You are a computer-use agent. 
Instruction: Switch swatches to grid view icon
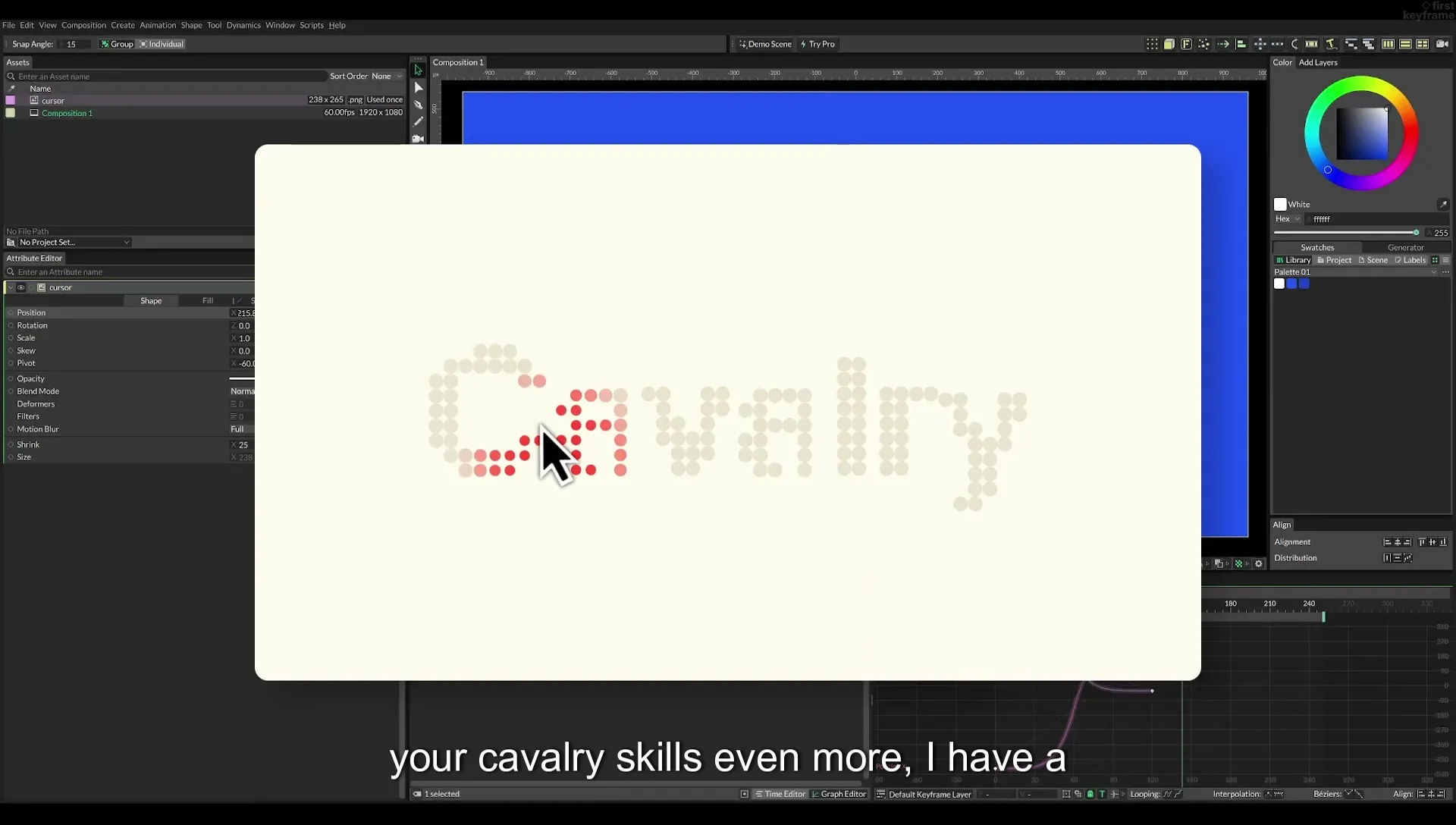point(1435,260)
